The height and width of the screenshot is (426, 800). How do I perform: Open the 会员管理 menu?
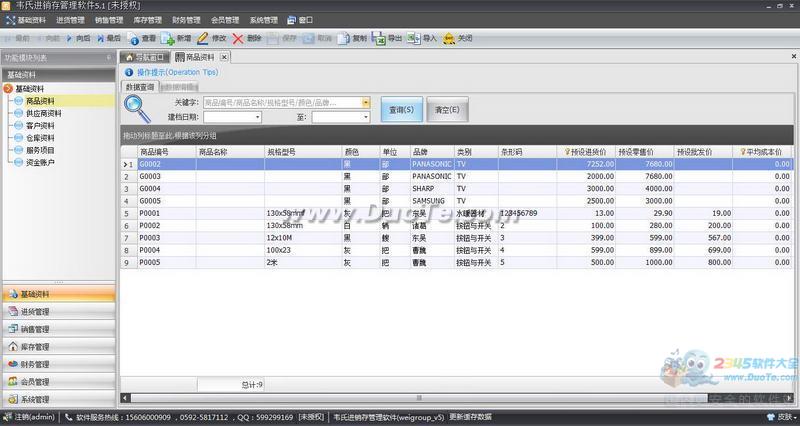click(225, 20)
